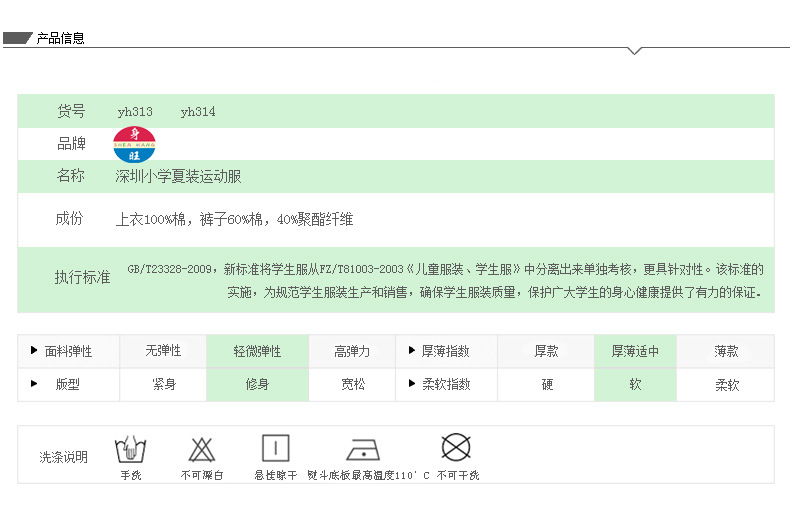Viewport: 790px width, 513px height.
Task: Click the red and blue brand logo
Action: click(x=134, y=144)
